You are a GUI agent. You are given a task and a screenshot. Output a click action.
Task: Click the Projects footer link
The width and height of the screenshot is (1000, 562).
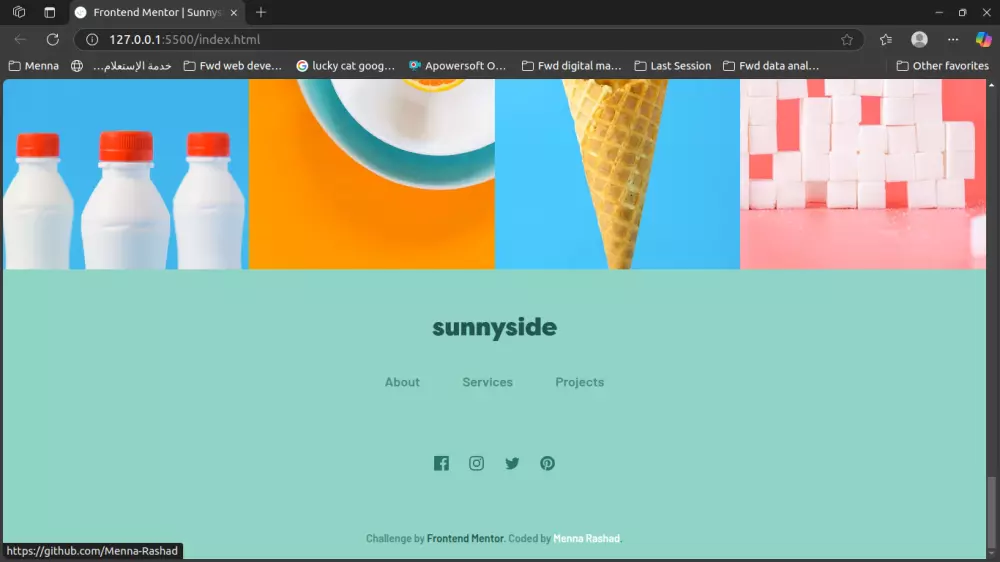[579, 382]
